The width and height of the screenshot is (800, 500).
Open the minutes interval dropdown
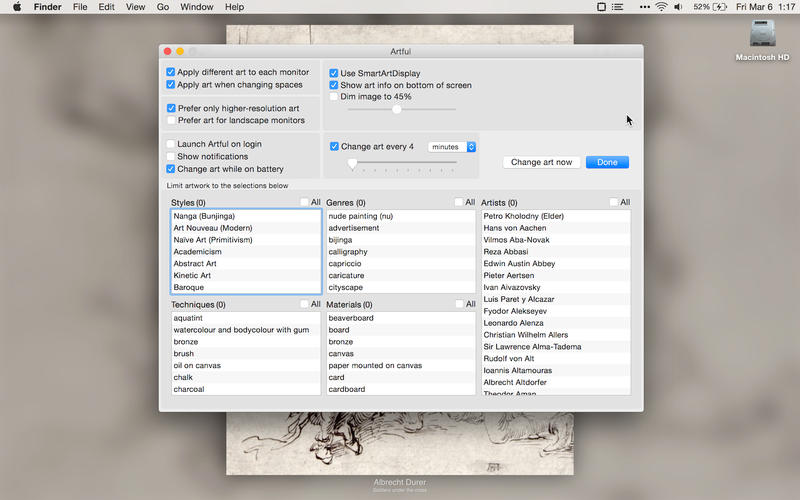coord(452,147)
